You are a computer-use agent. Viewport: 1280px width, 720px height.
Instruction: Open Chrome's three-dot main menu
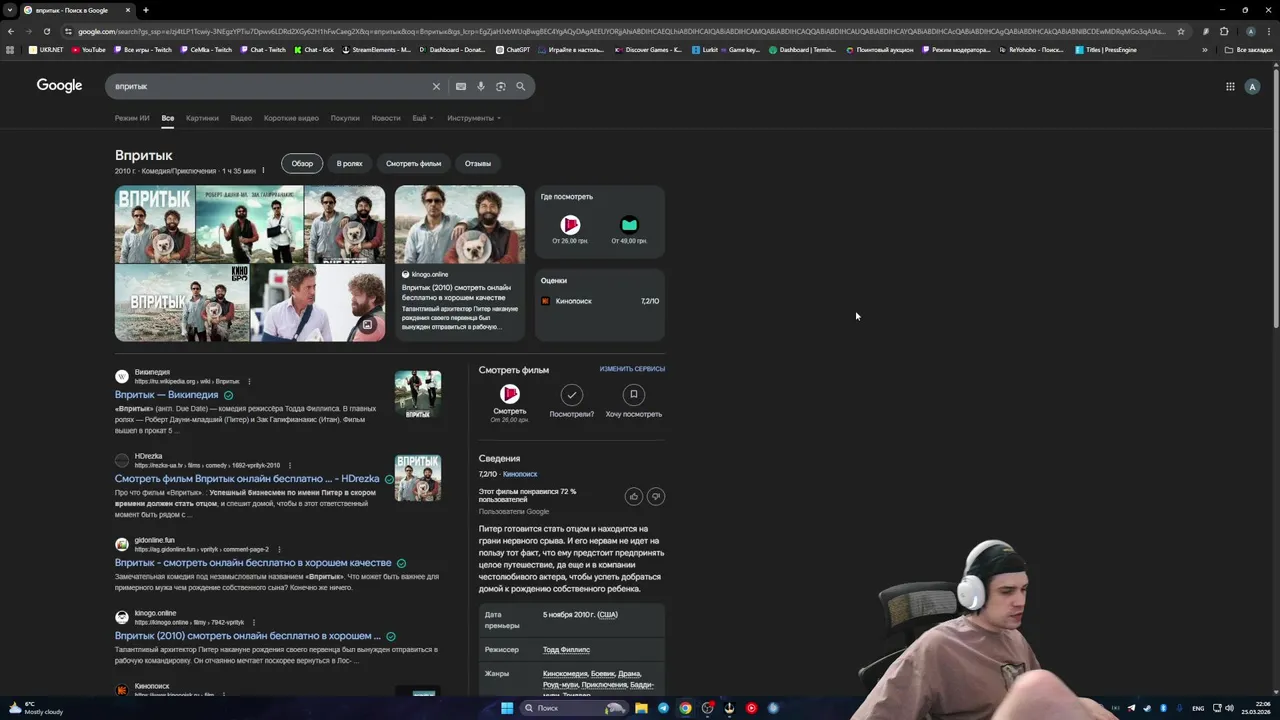[x=1268, y=31]
